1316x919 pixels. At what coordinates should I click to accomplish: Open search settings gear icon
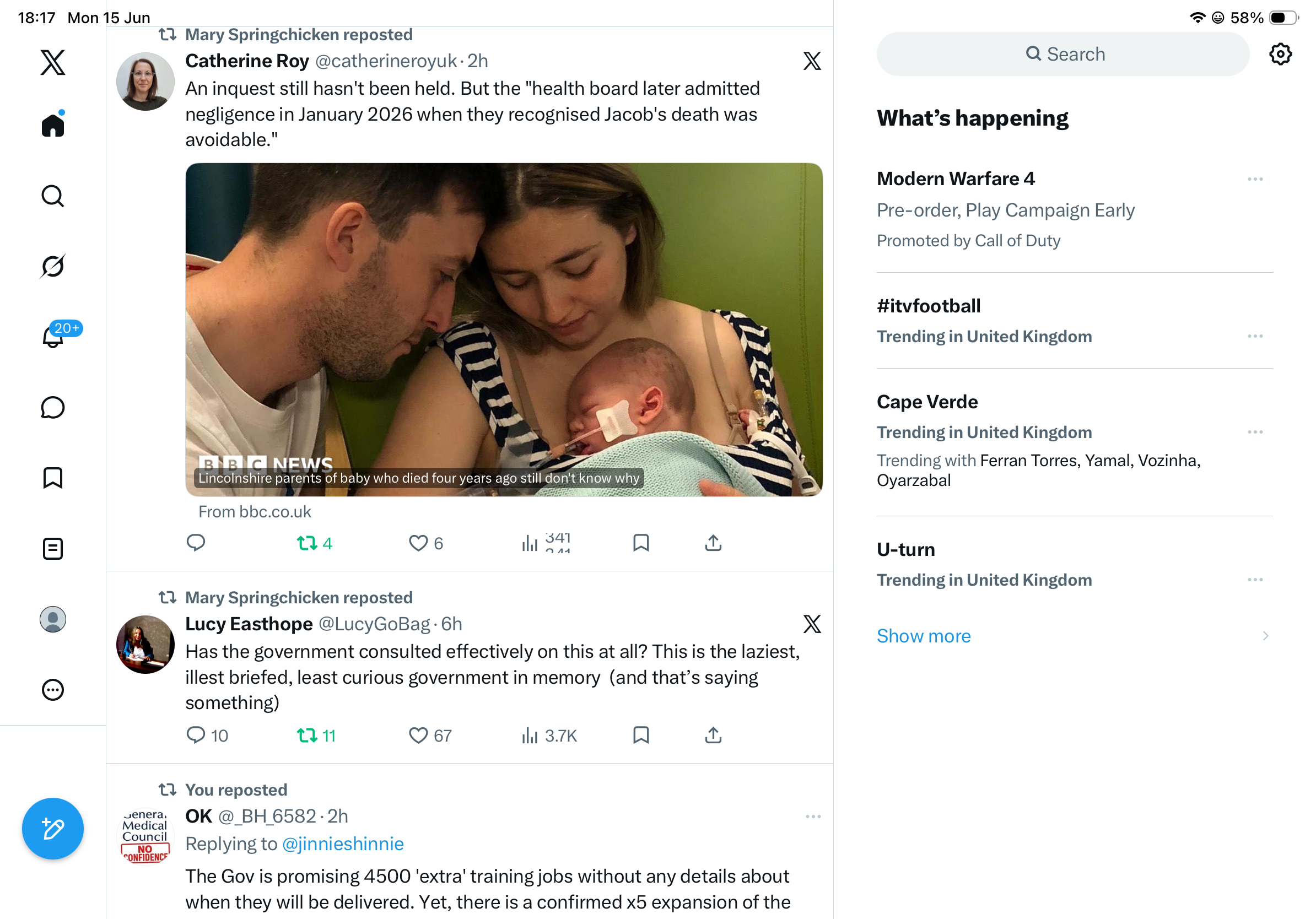[1280, 55]
